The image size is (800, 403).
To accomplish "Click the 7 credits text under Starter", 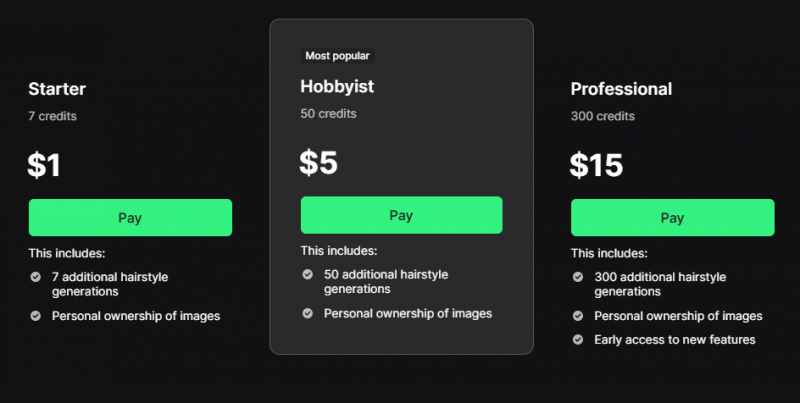I will pyautogui.click(x=53, y=116).
